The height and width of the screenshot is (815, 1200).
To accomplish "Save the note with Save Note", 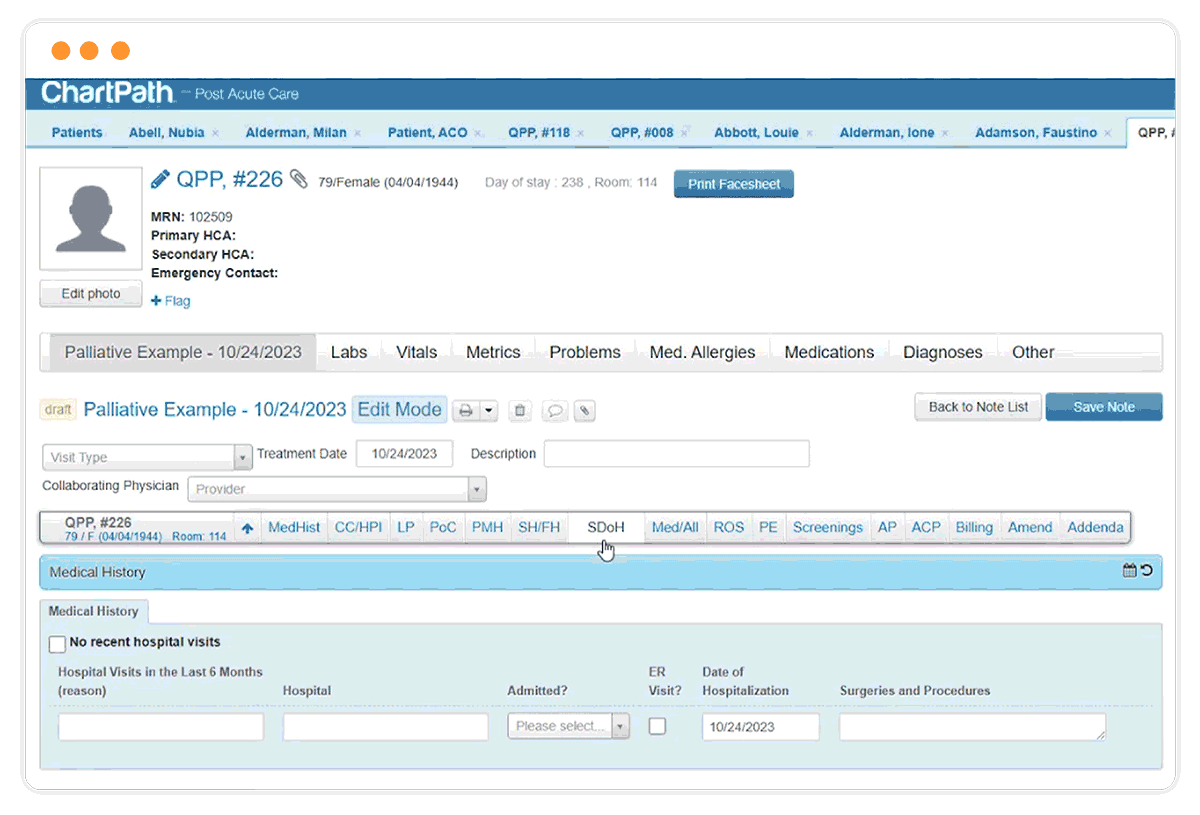I will coord(1103,407).
